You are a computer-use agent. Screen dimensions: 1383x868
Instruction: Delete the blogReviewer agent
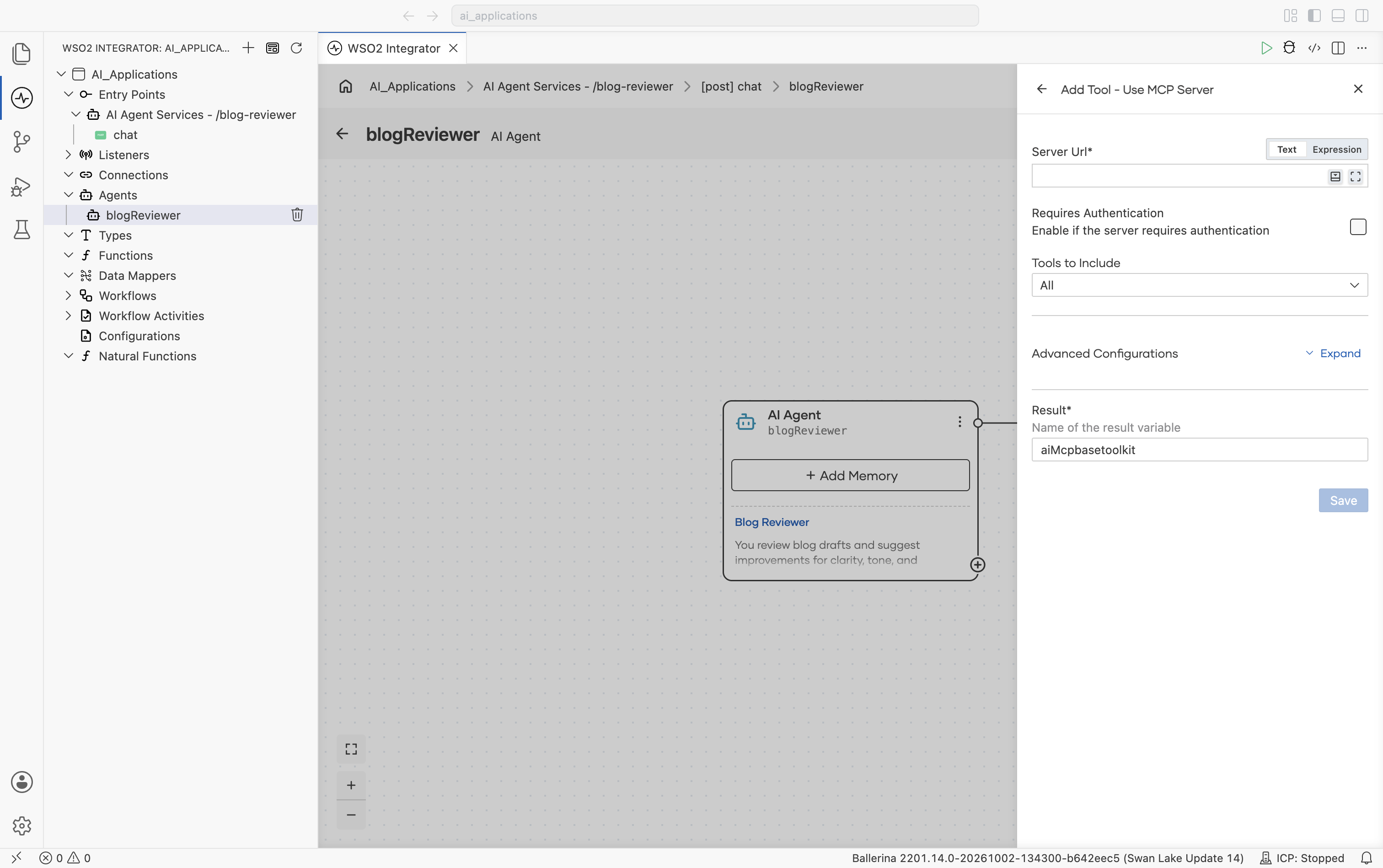coord(297,214)
